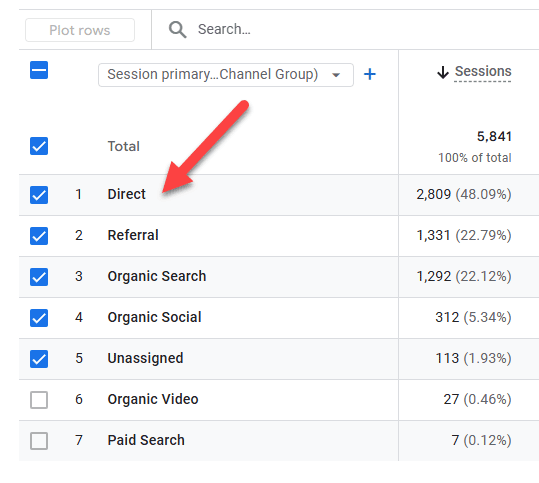The image size is (539, 483).
Task: Uncheck the Organic Search row checkbox
Action: (x=39, y=277)
